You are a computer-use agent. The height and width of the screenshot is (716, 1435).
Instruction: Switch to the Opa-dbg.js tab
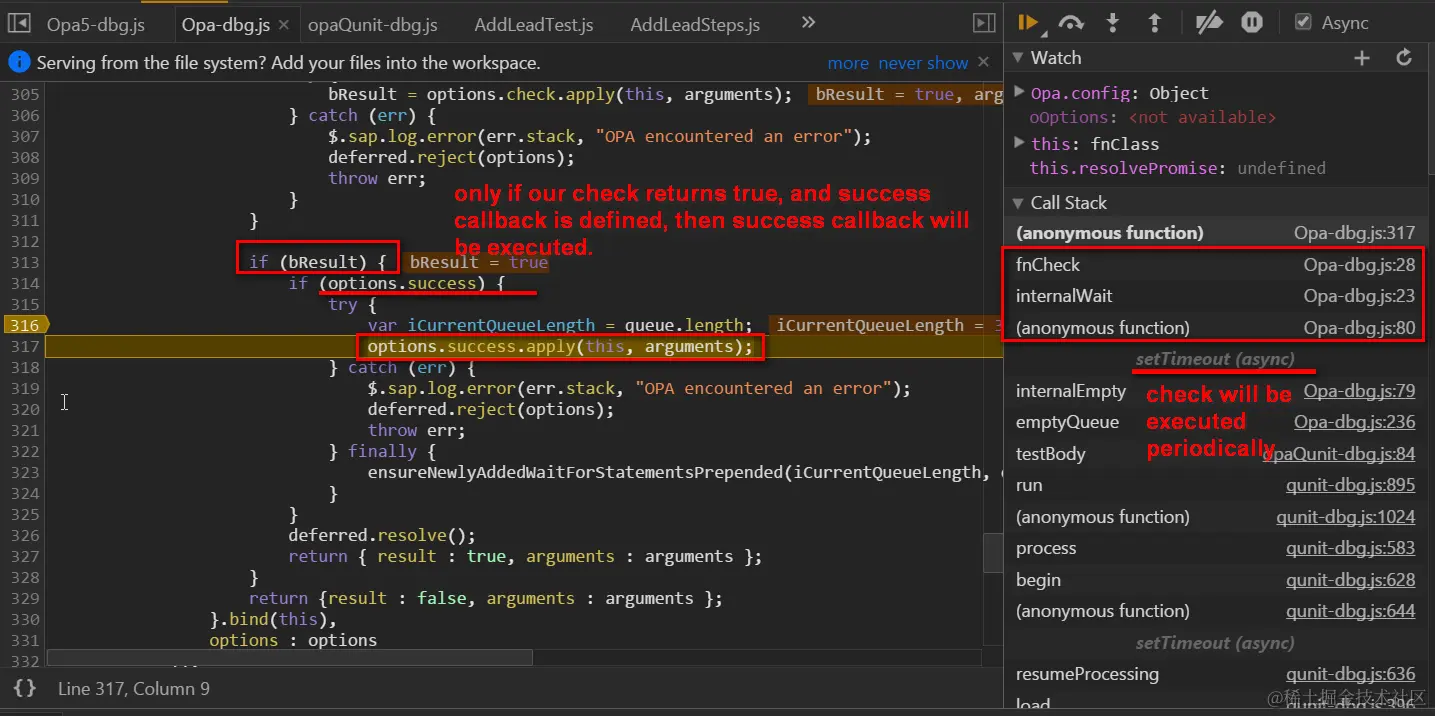click(x=225, y=25)
